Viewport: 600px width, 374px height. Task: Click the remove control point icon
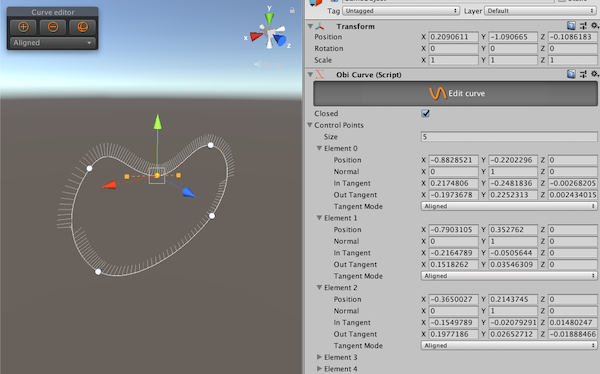pos(53,27)
